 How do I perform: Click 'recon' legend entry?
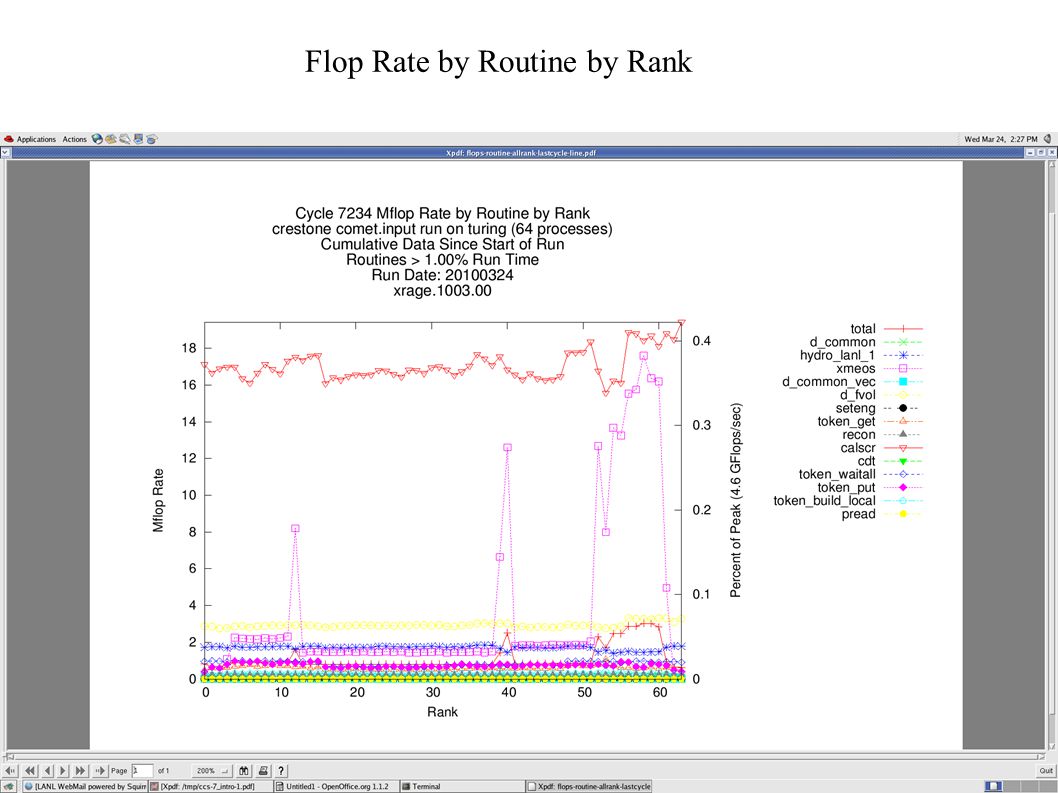[x=882, y=435]
